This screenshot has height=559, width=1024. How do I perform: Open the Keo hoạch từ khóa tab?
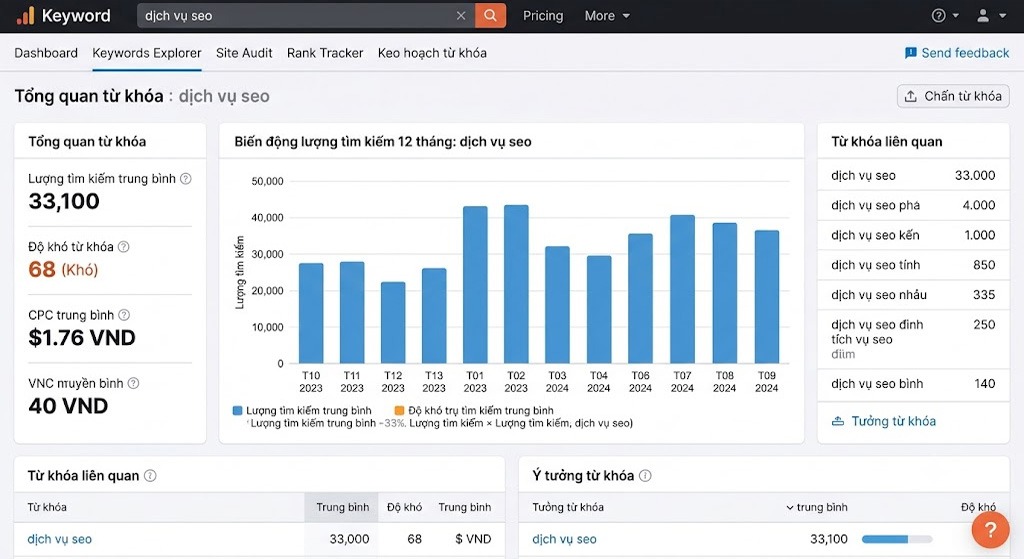[432, 53]
